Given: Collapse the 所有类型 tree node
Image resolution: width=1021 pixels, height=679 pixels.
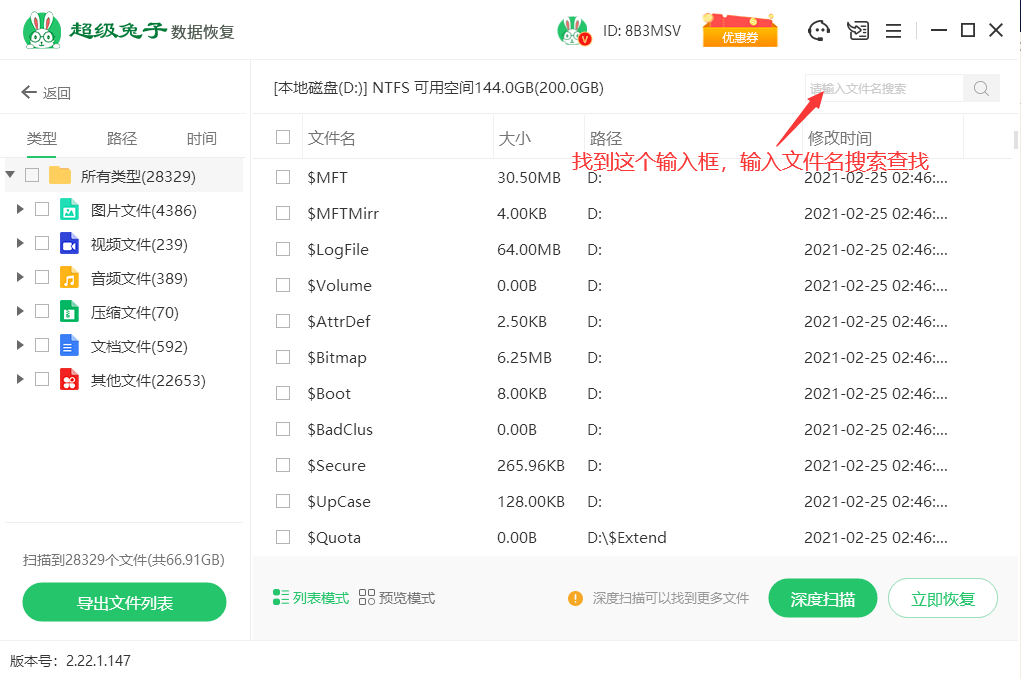Looking at the screenshot, I should 10,175.
